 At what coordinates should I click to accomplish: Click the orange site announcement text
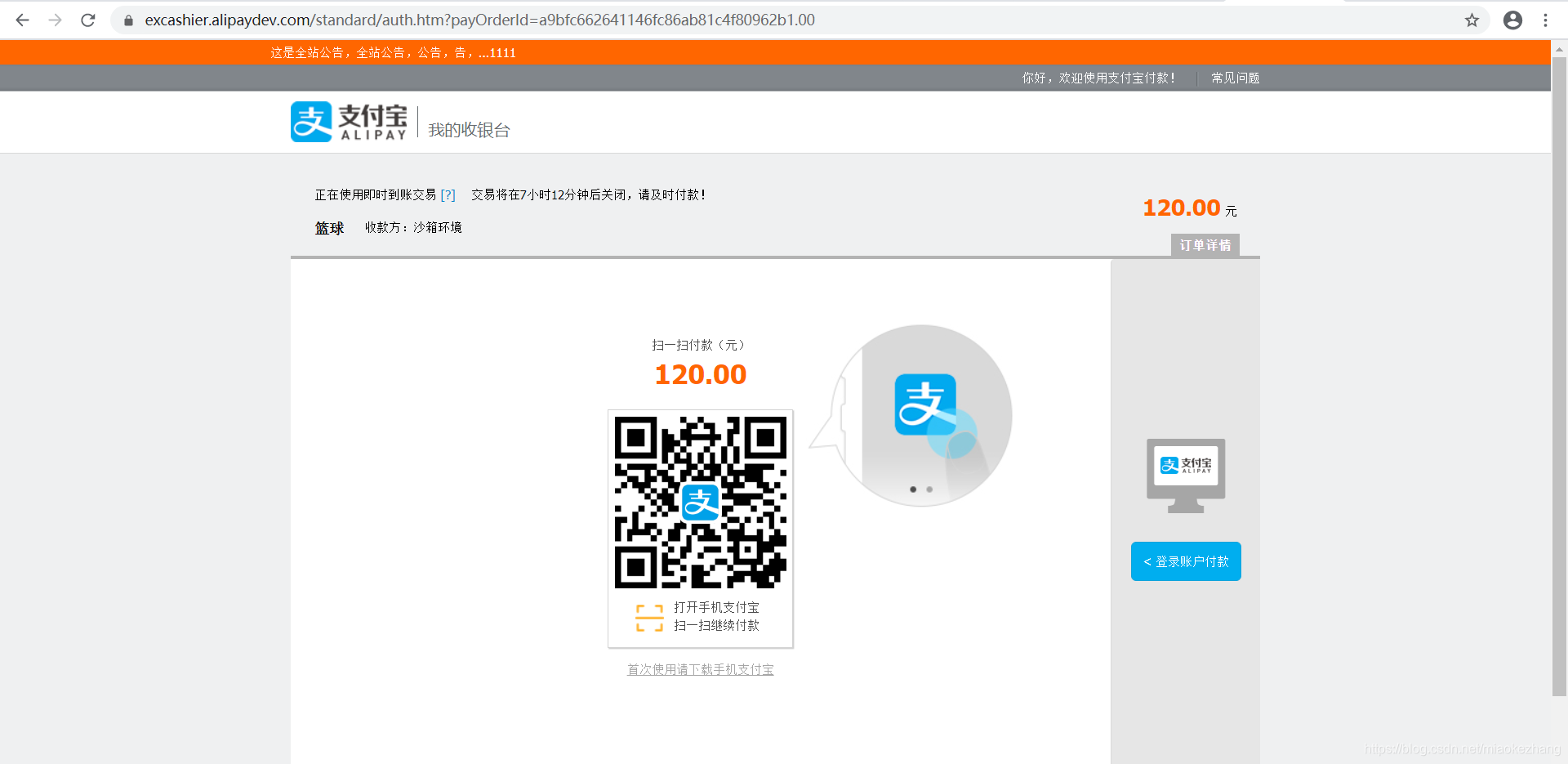point(393,53)
